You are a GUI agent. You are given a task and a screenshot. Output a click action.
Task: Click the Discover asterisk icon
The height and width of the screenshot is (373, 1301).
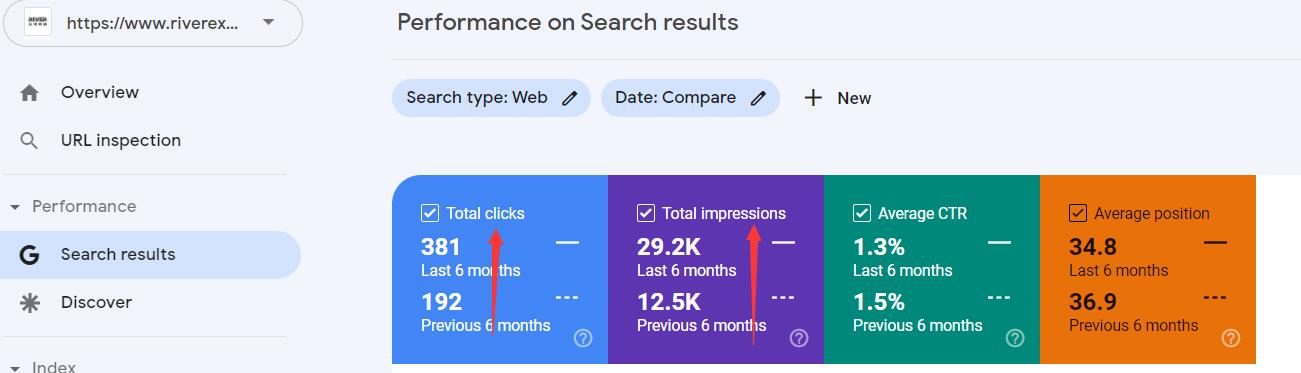click(30, 303)
